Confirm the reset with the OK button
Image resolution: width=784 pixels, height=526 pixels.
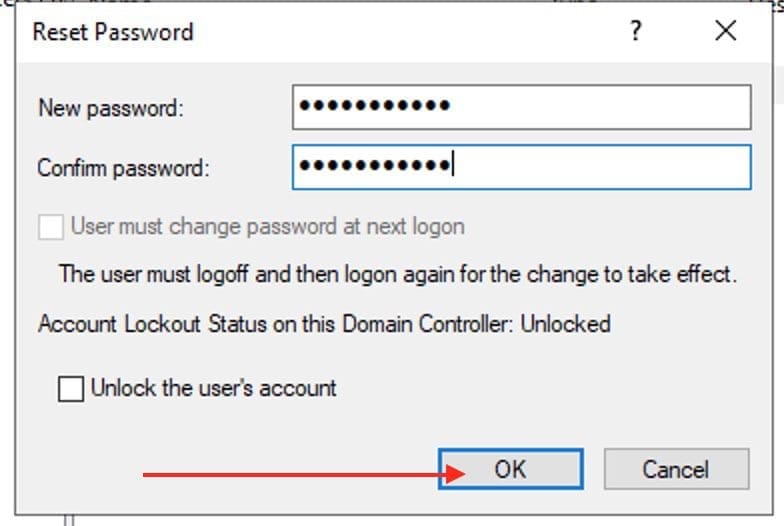click(510, 469)
